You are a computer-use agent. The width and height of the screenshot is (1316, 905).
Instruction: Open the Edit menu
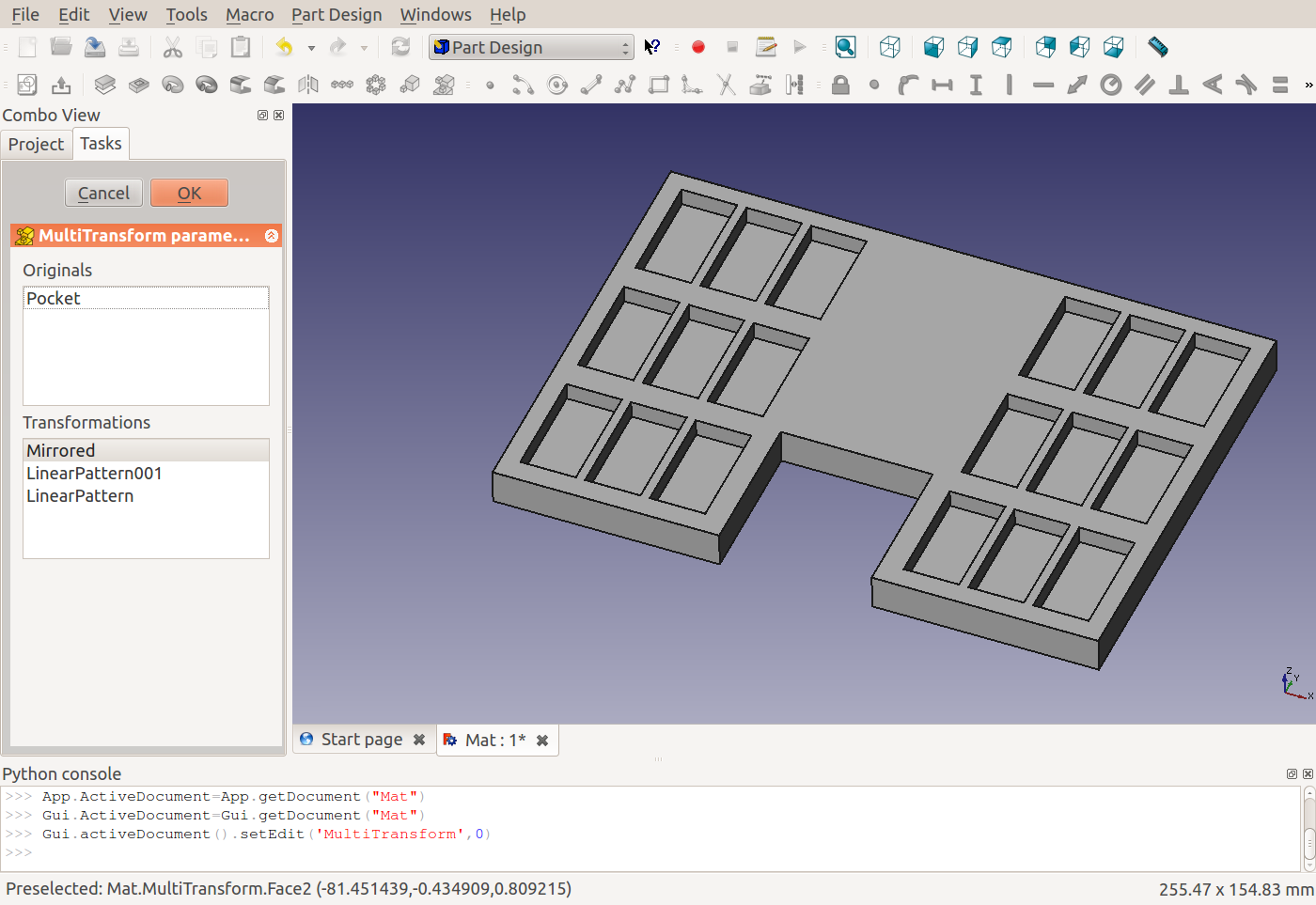coord(74,15)
